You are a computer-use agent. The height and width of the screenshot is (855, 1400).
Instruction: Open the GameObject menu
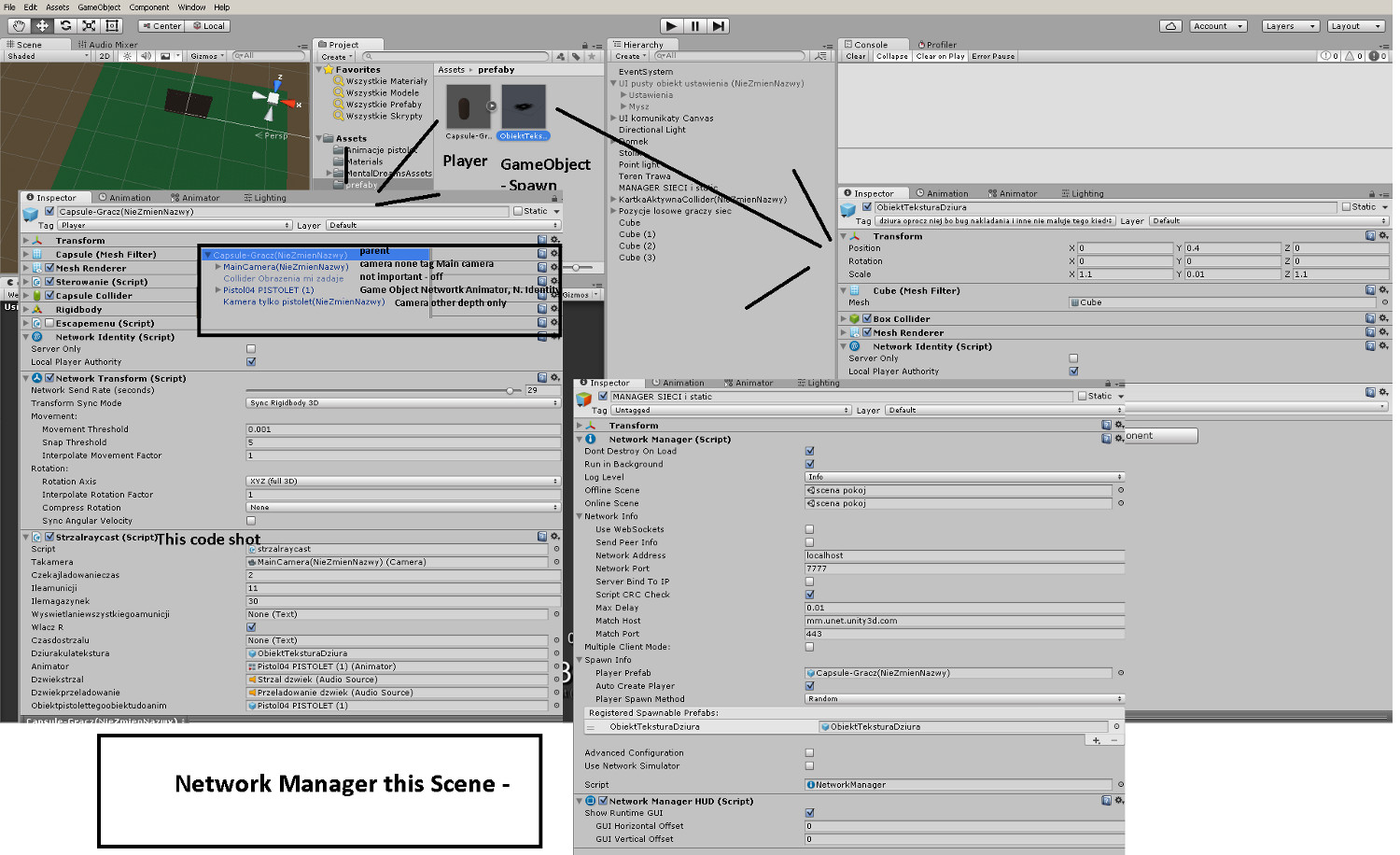click(x=97, y=7)
